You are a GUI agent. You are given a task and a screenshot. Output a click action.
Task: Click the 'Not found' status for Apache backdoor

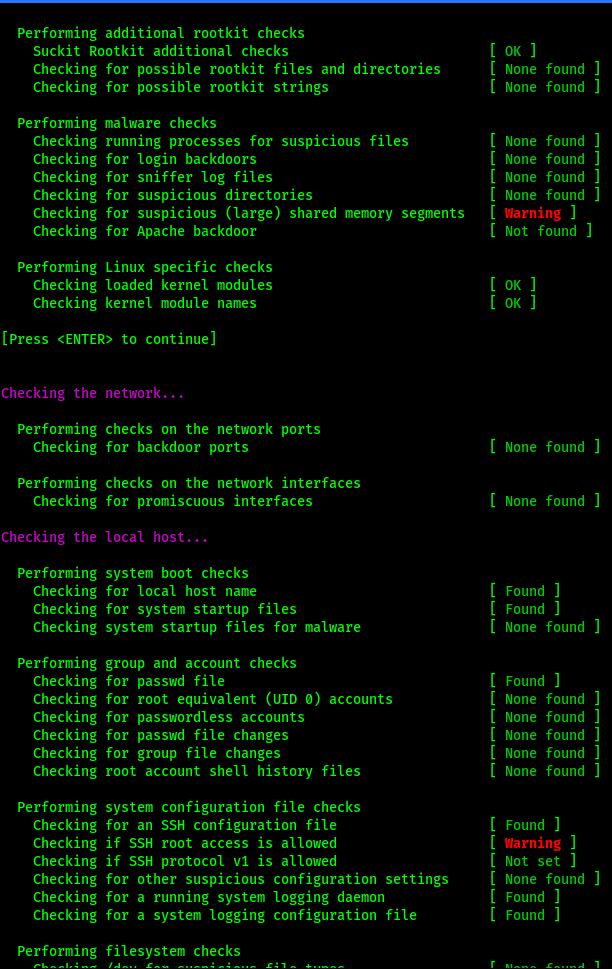click(541, 231)
